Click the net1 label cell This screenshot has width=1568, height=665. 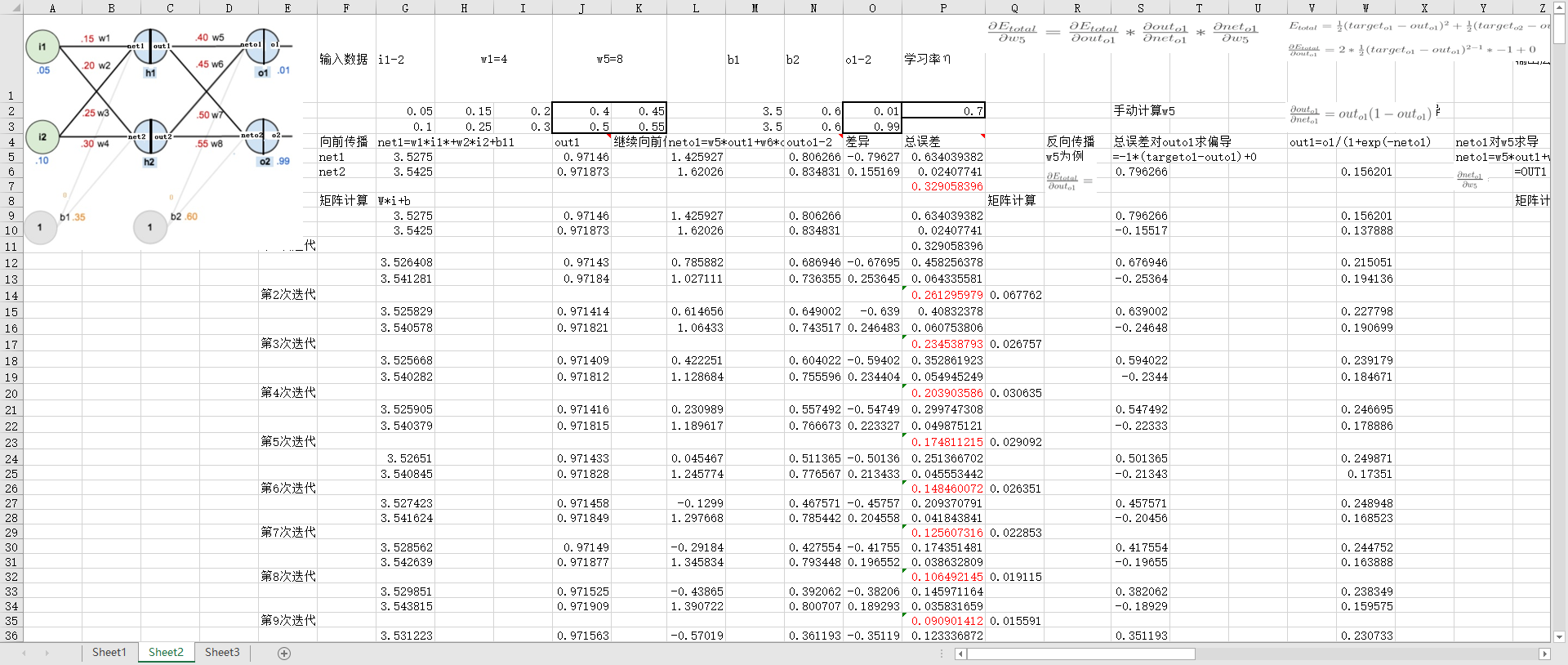(346, 157)
